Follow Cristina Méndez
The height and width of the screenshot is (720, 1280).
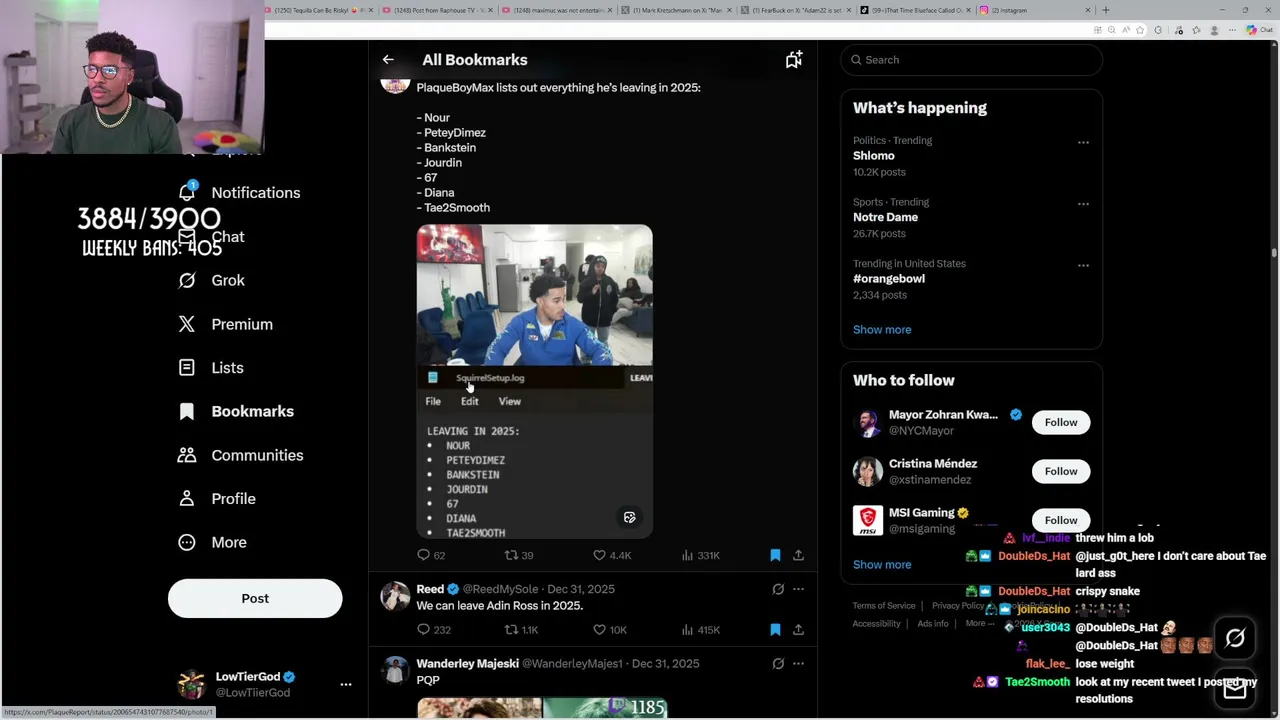point(1061,471)
